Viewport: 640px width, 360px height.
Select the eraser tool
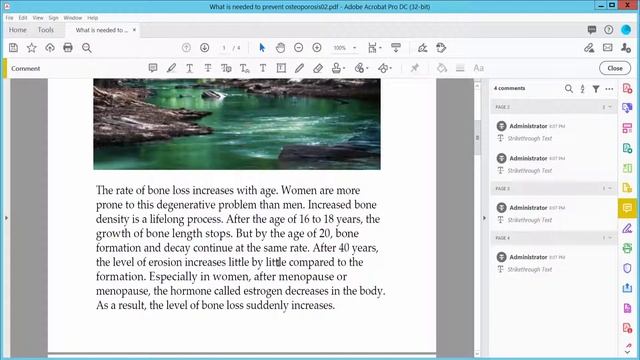[x=318, y=68]
